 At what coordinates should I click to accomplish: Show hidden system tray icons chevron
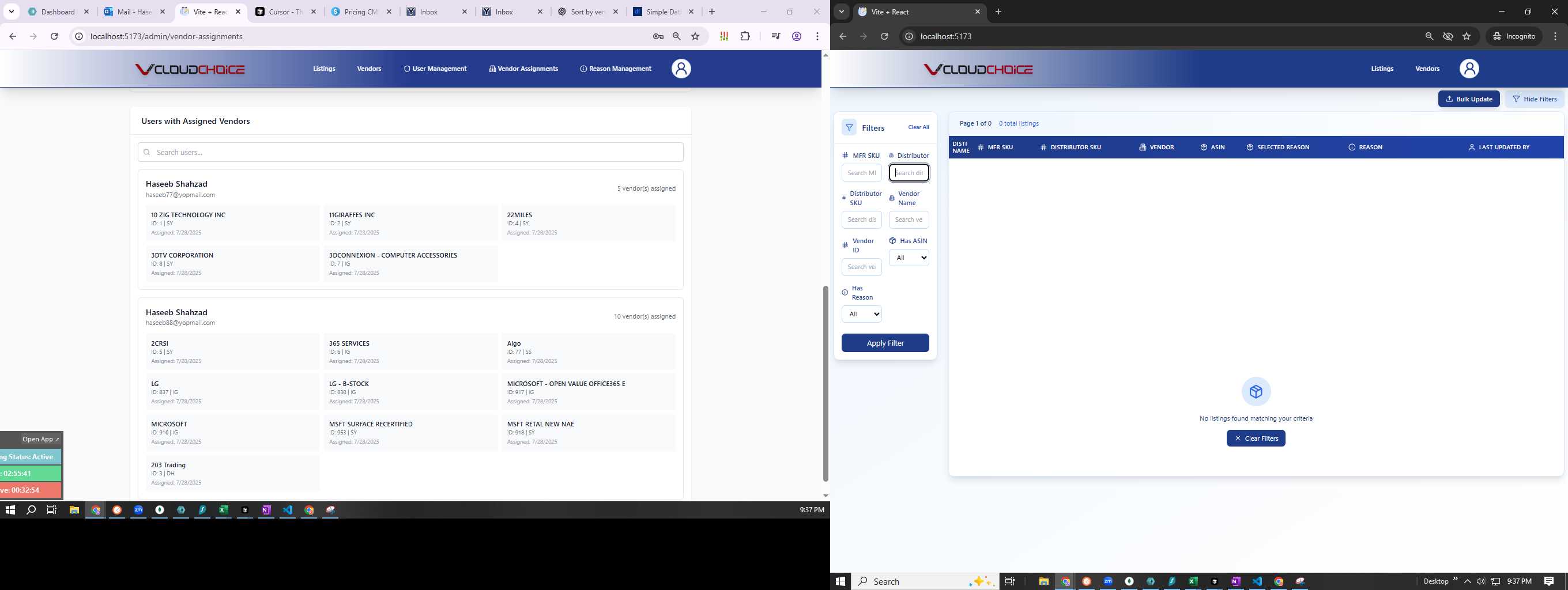1468,581
